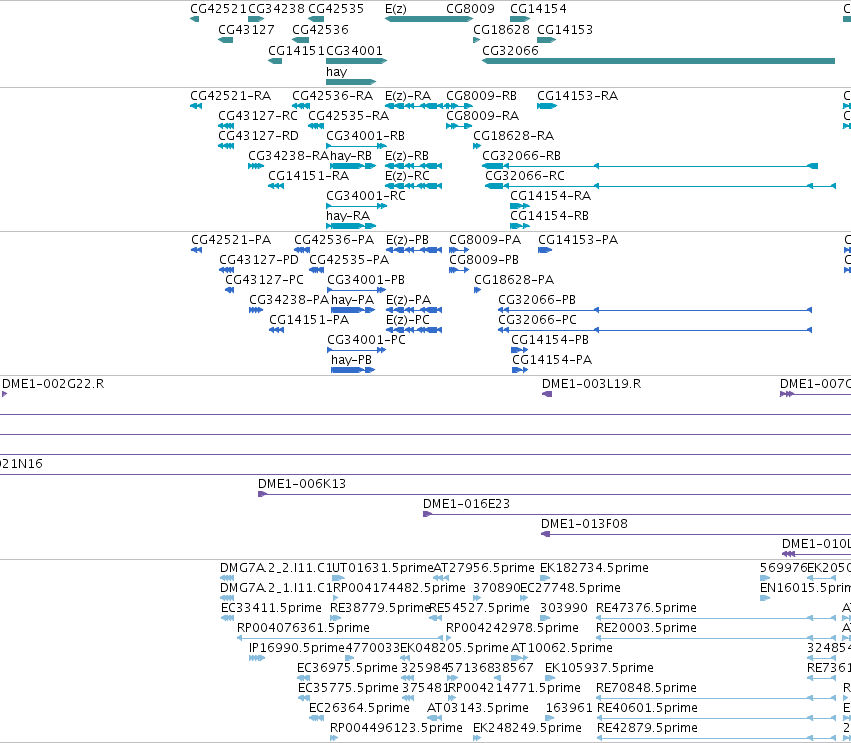The image size is (851, 743).
Task: Click EST RE20003.5prime
Action: [x=646, y=628]
